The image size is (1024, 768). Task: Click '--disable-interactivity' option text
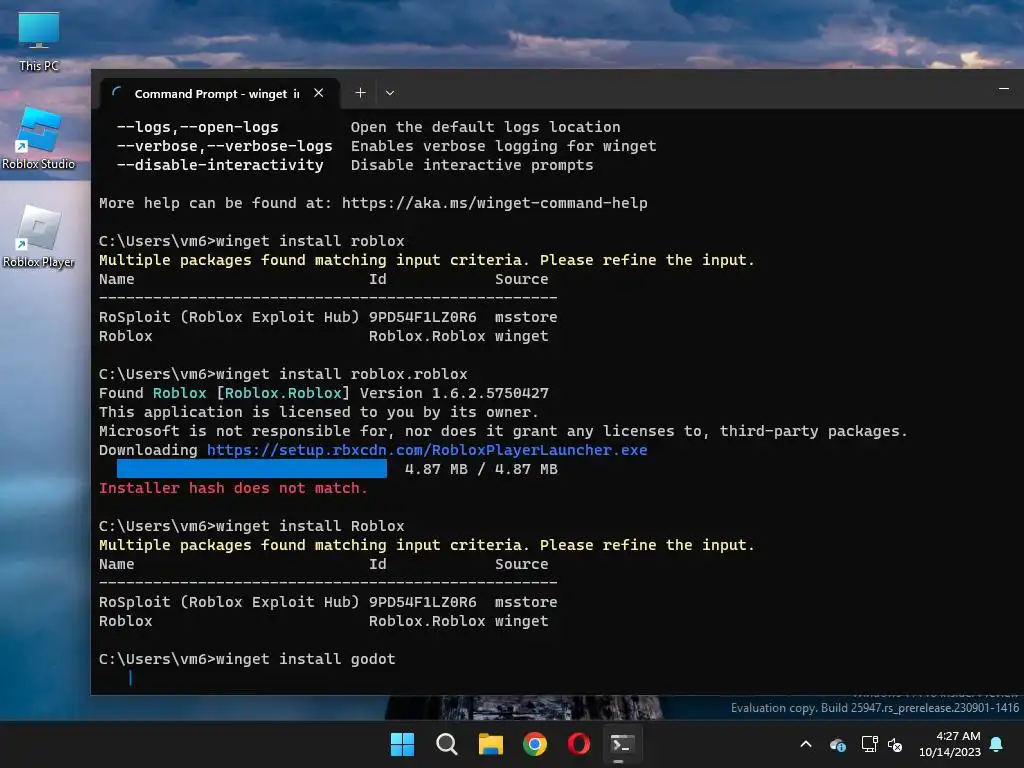click(x=219, y=165)
